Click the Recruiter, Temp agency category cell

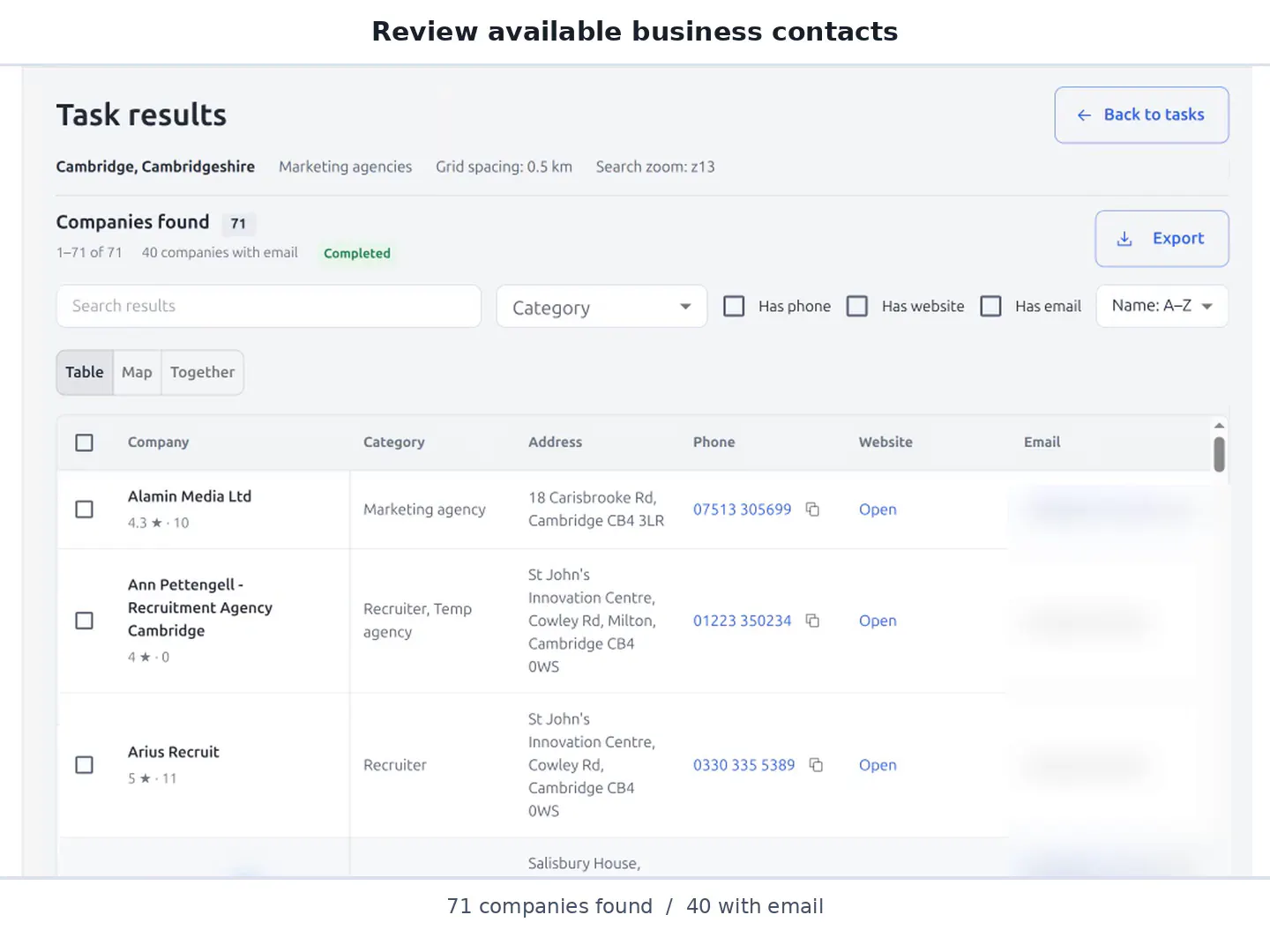(x=417, y=621)
